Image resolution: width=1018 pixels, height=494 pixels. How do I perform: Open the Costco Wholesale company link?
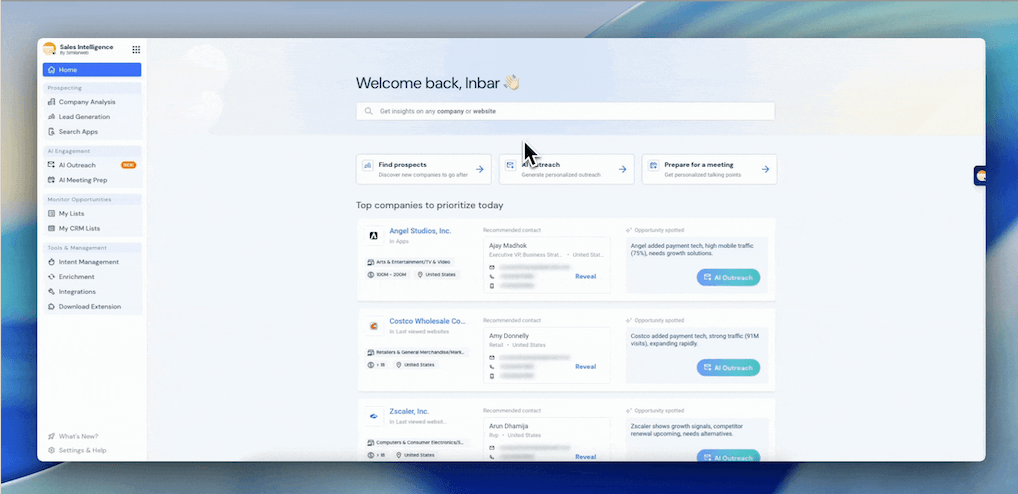[x=428, y=321]
